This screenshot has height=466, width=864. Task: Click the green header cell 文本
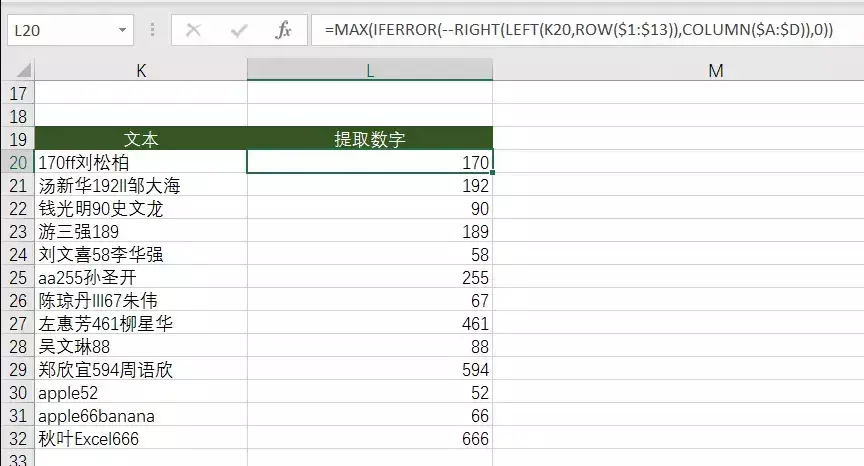tap(141, 139)
